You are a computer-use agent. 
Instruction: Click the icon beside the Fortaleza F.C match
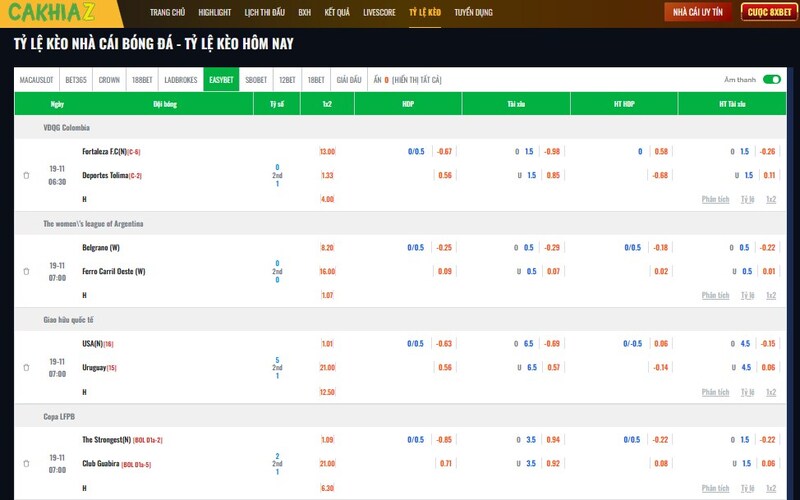[x=26, y=175]
